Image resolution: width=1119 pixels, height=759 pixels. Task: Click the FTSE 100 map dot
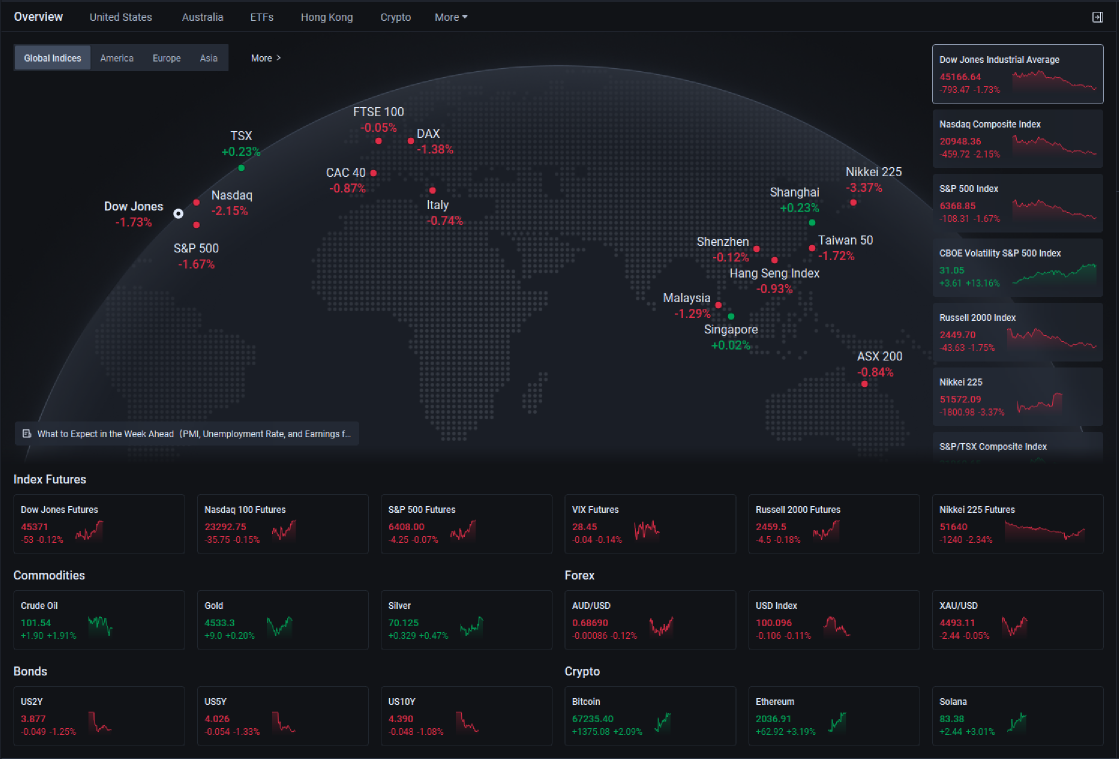click(x=378, y=141)
